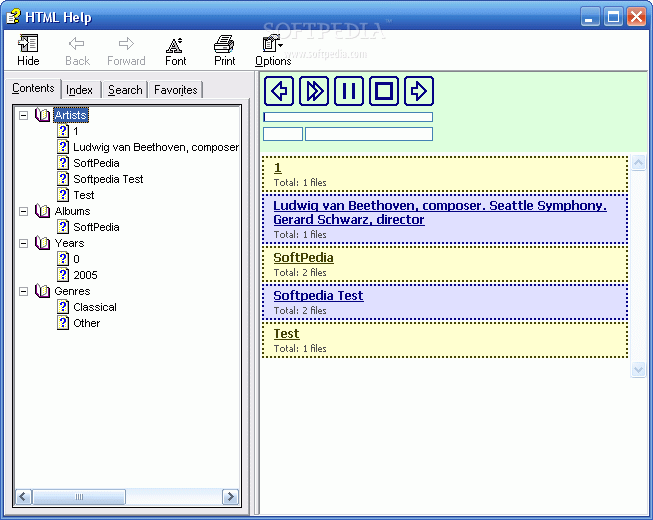Select year '2005' in the tree
This screenshot has height=520, width=653.
(85, 275)
